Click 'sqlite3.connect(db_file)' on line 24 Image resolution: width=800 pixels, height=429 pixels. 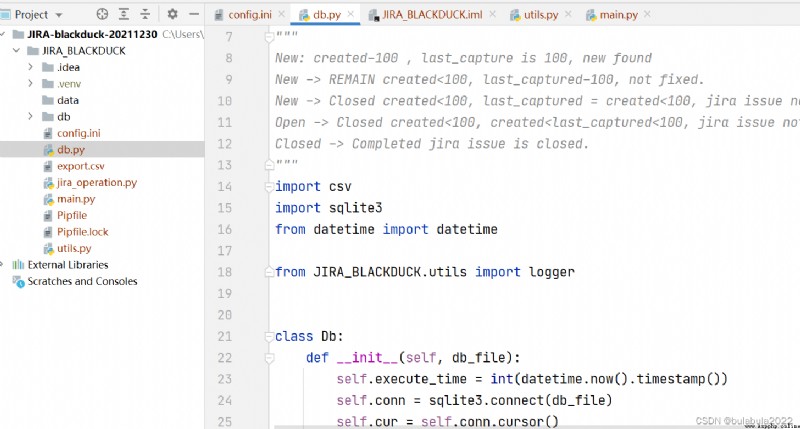[520, 400]
